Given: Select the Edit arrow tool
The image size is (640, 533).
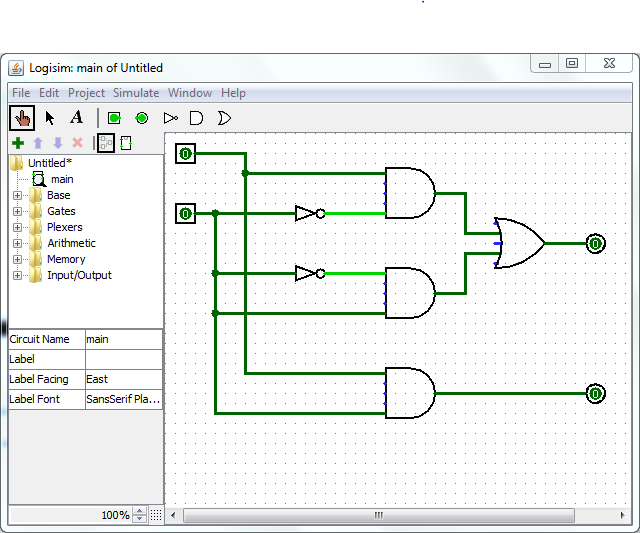Looking at the screenshot, I should (x=49, y=118).
